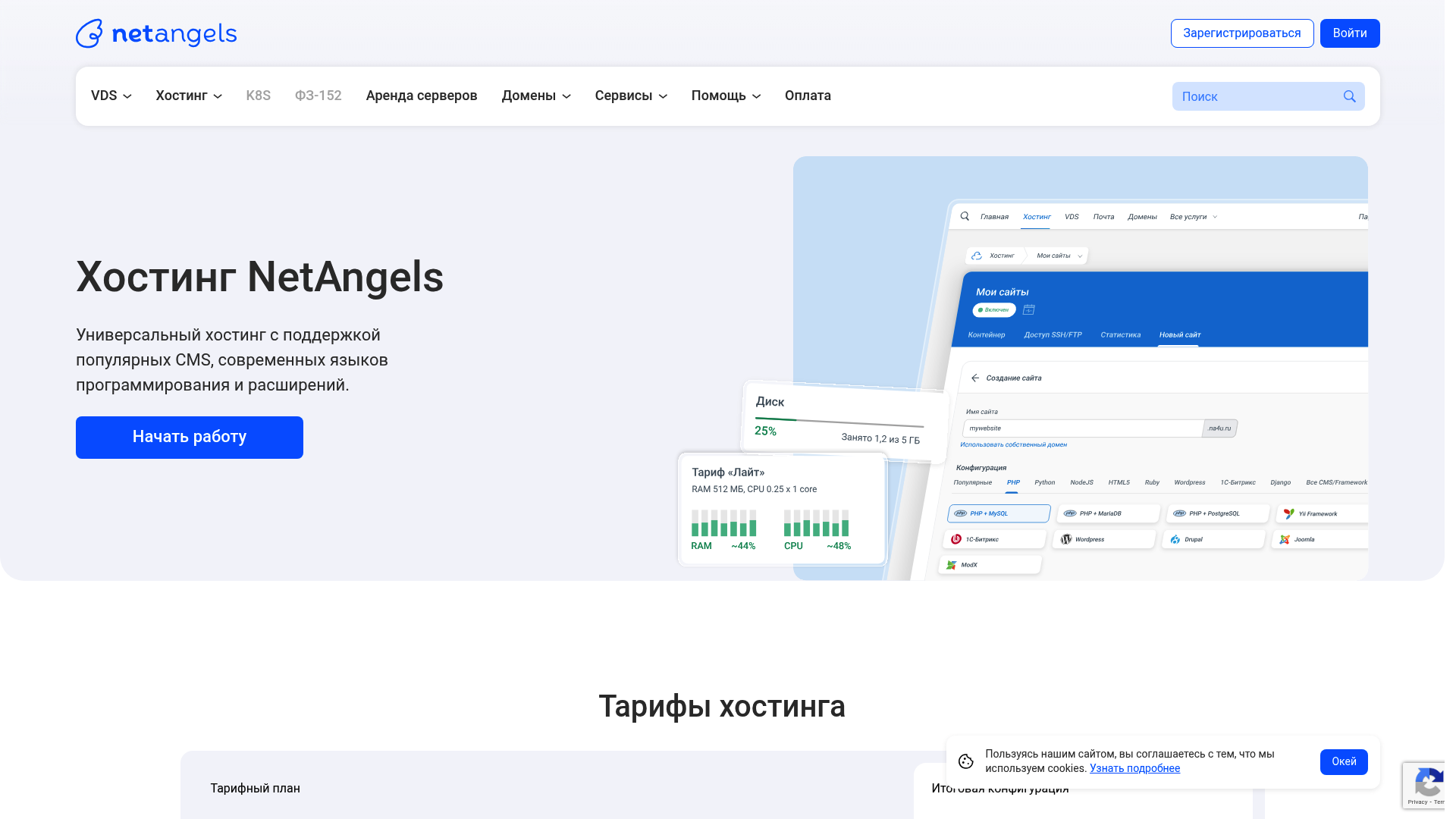
Task: Click the cookie icon in notice
Action: (x=965, y=761)
